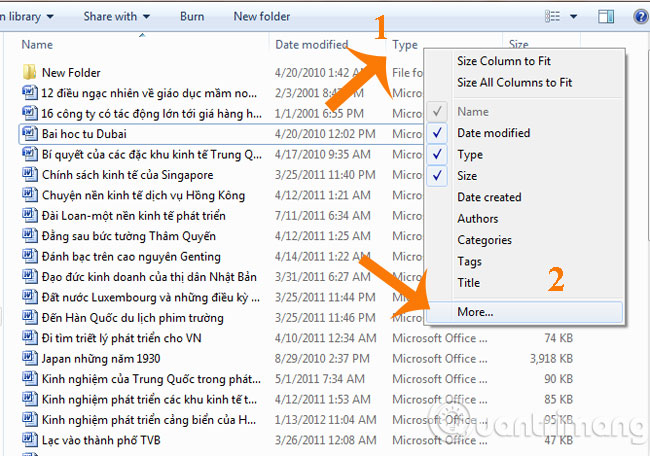Select Word icon for Bai hoc tu Dubai
Screen dimensions: 650x456
(29, 133)
